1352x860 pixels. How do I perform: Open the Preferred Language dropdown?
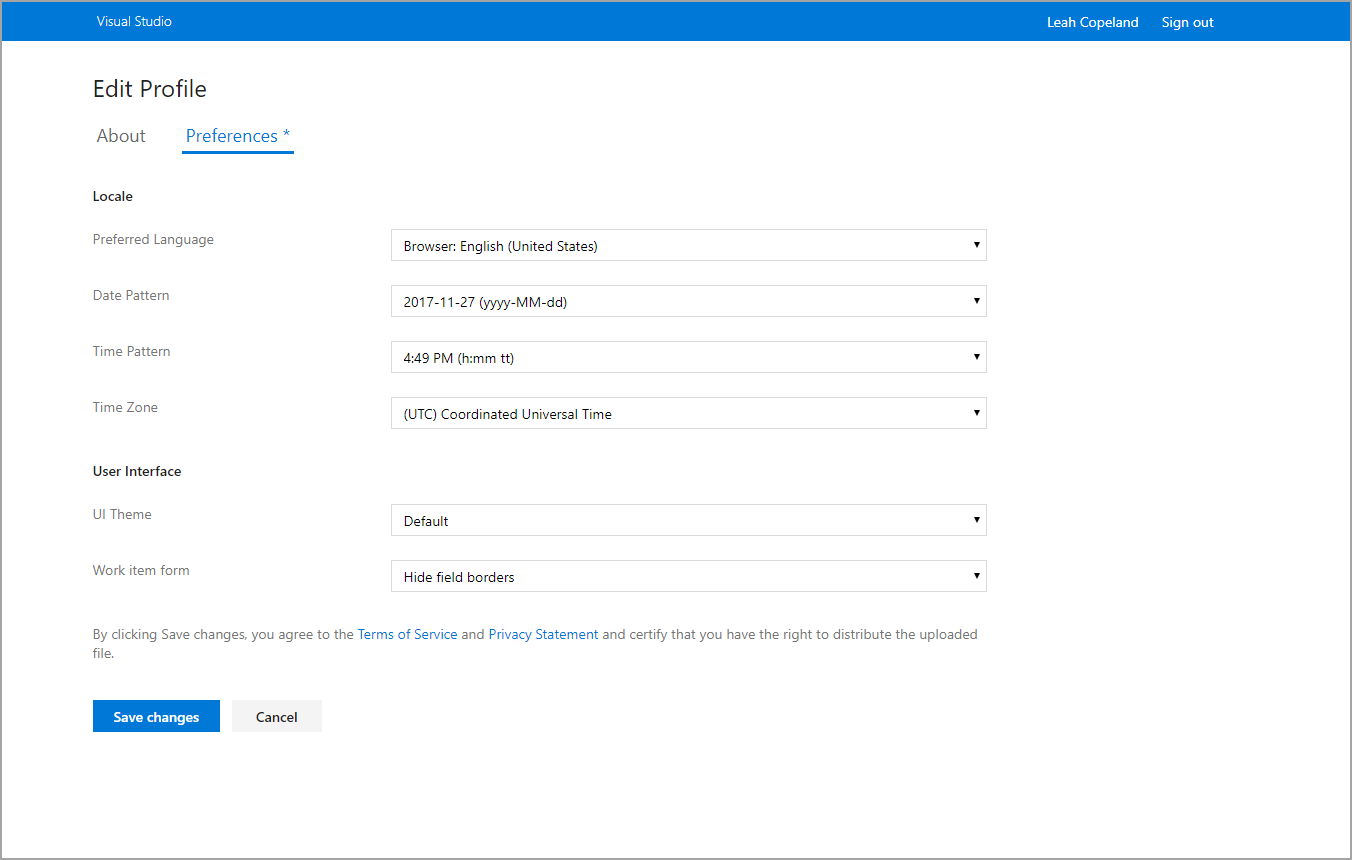(688, 245)
